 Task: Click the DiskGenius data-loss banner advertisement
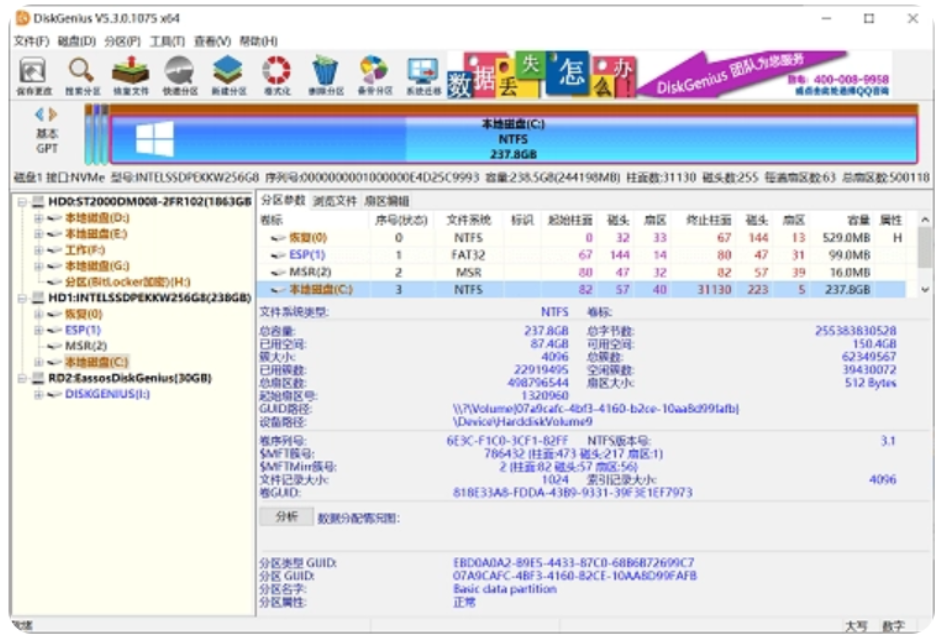(x=668, y=75)
